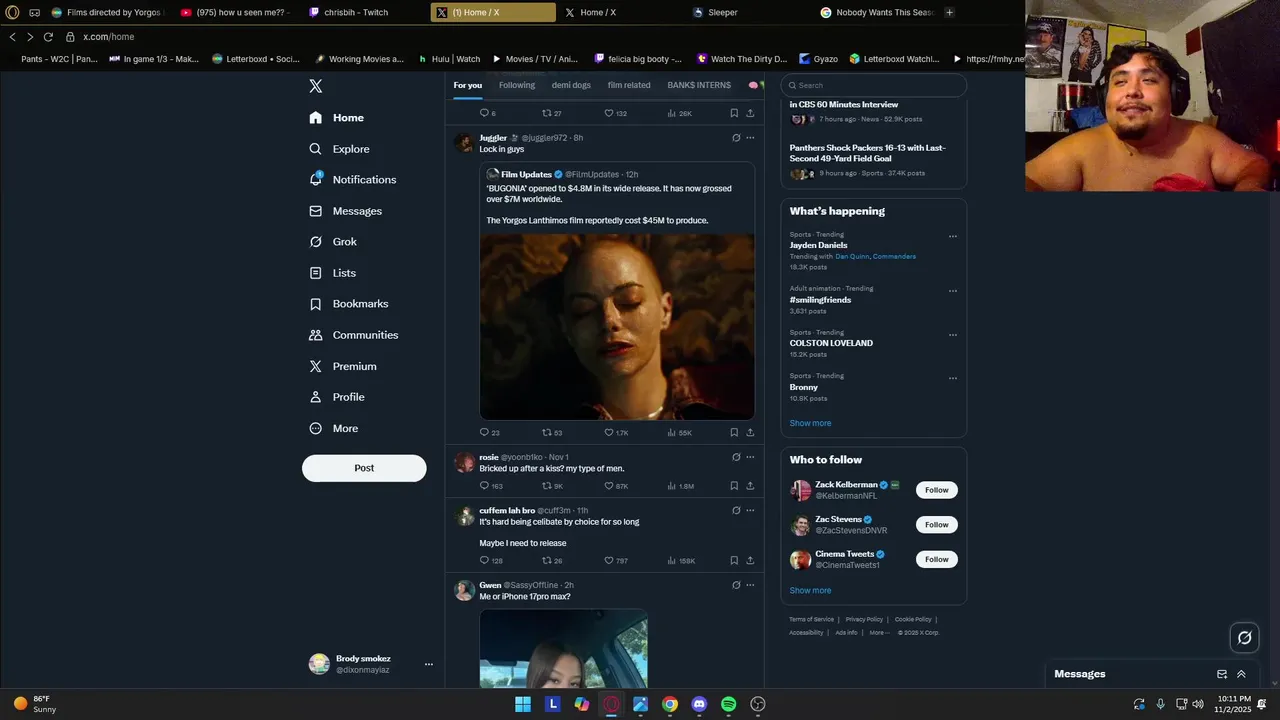The image size is (1280, 720).
Task: Expand the More sidebar menu
Action: tap(334, 428)
